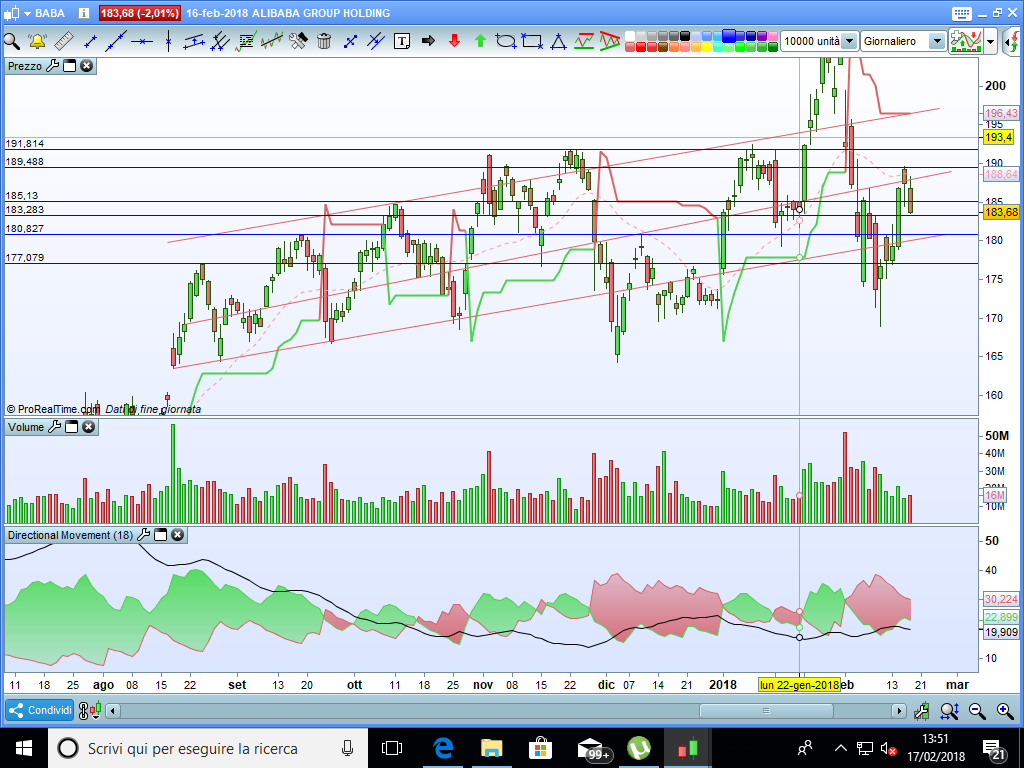Pick the white color swatch
Image resolution: width=1024 pixels, height=768 pixels.
coord(630,36)
